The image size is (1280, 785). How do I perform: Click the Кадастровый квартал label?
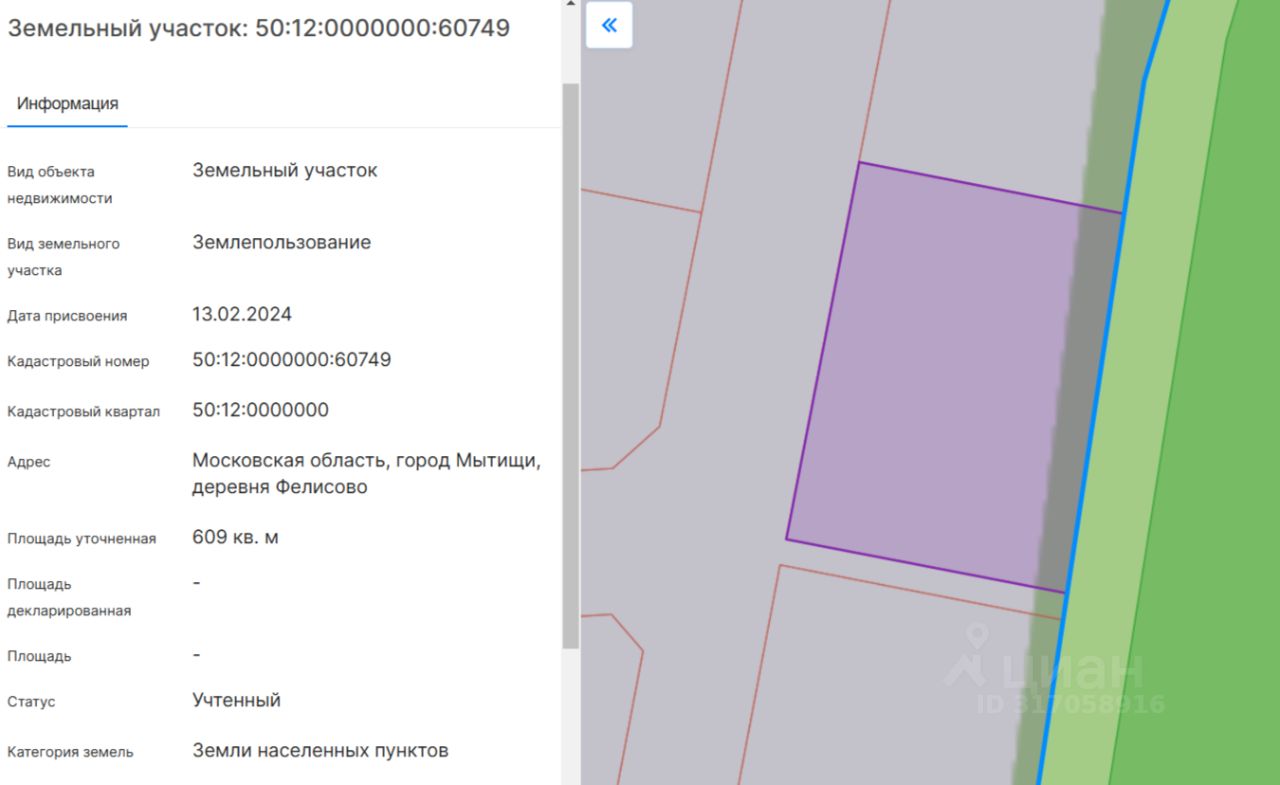pos(83,411)
